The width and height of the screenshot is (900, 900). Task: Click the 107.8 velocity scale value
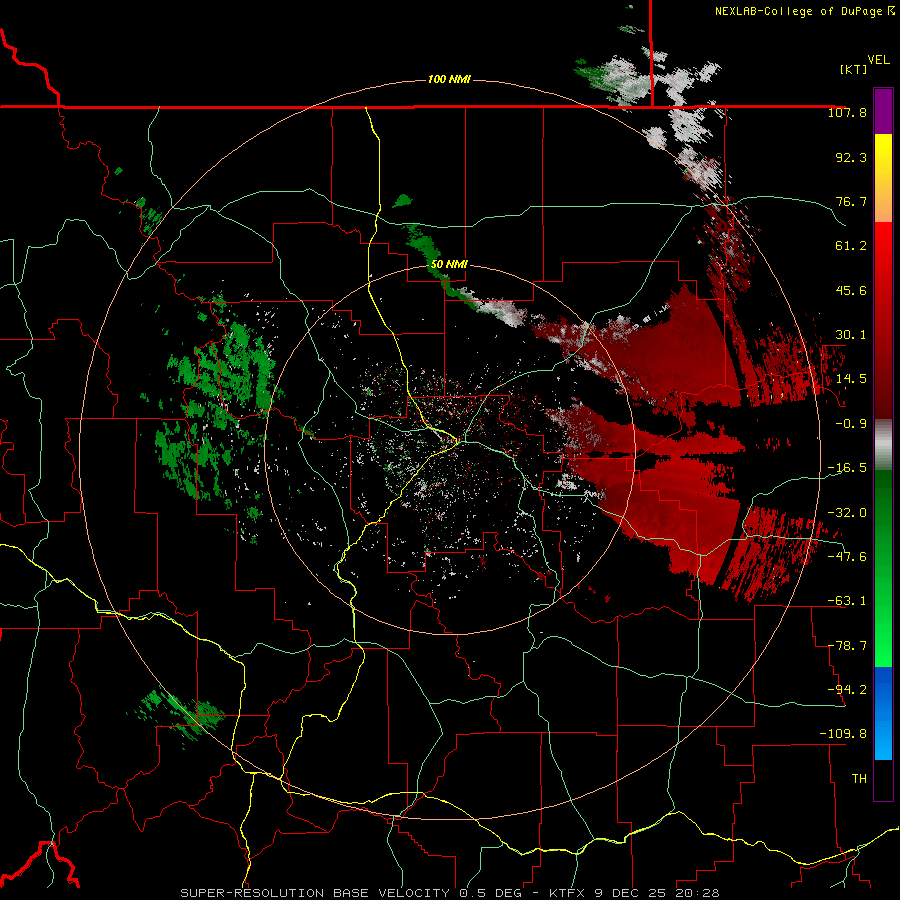(x=847, y=112)
